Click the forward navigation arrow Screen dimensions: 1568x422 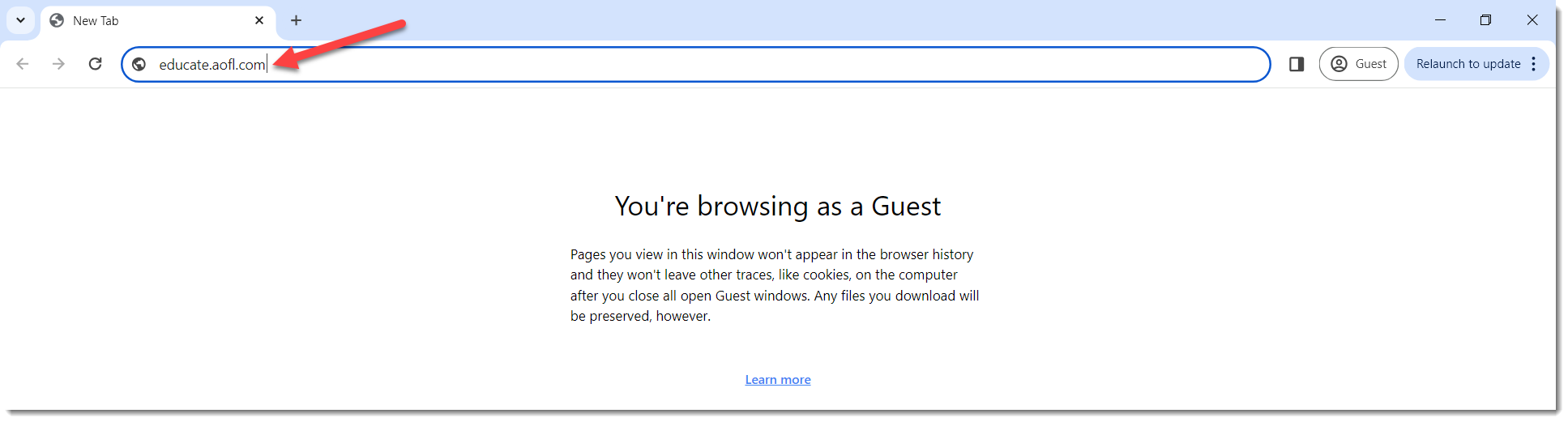click(58, 64)
